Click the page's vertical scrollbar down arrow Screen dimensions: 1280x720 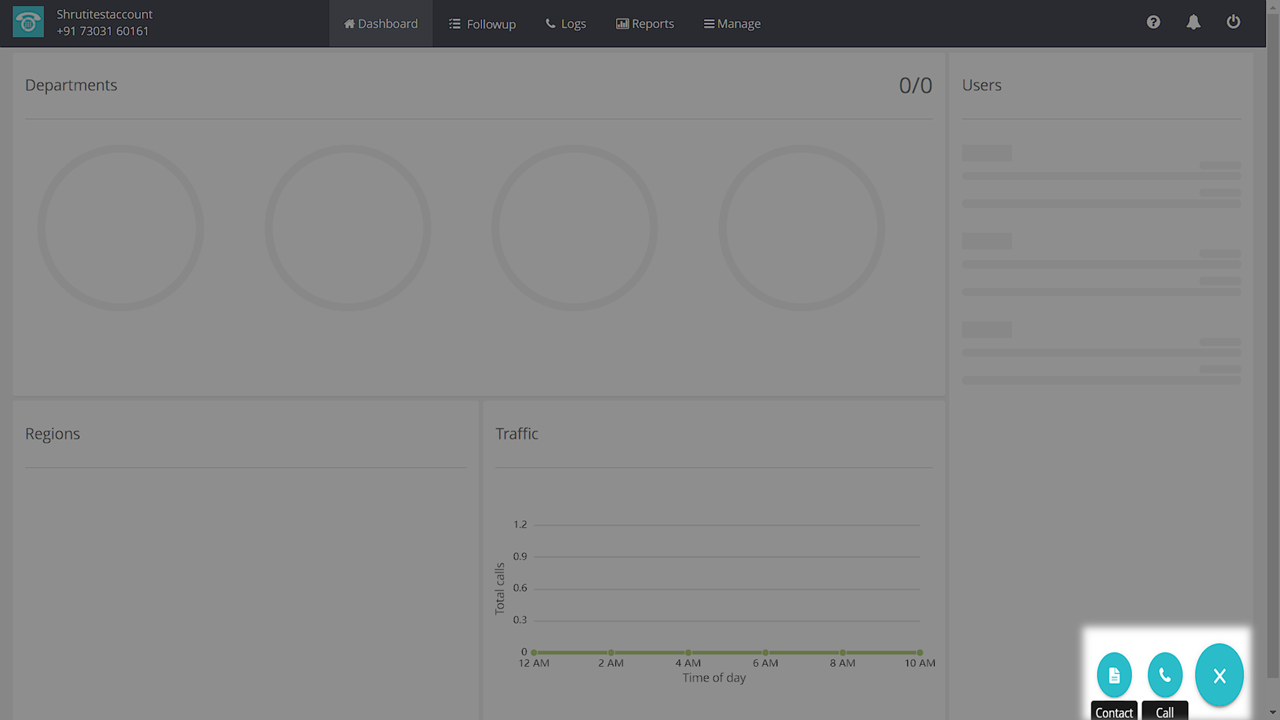[1272, 712]
